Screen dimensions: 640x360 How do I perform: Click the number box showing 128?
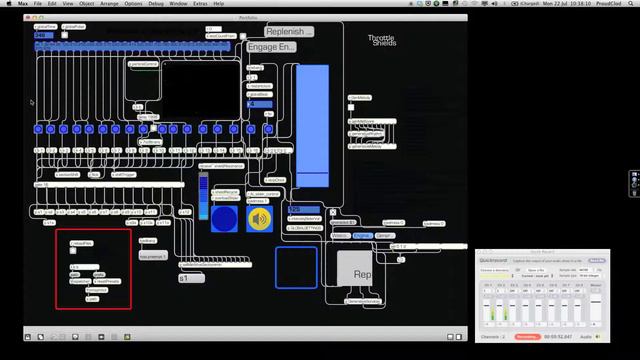click(x=304, y=209)
